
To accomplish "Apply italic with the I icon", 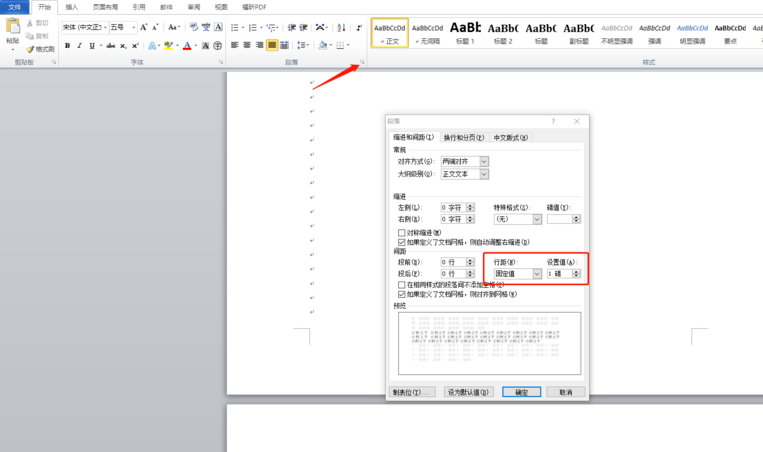I will (80, 46).
